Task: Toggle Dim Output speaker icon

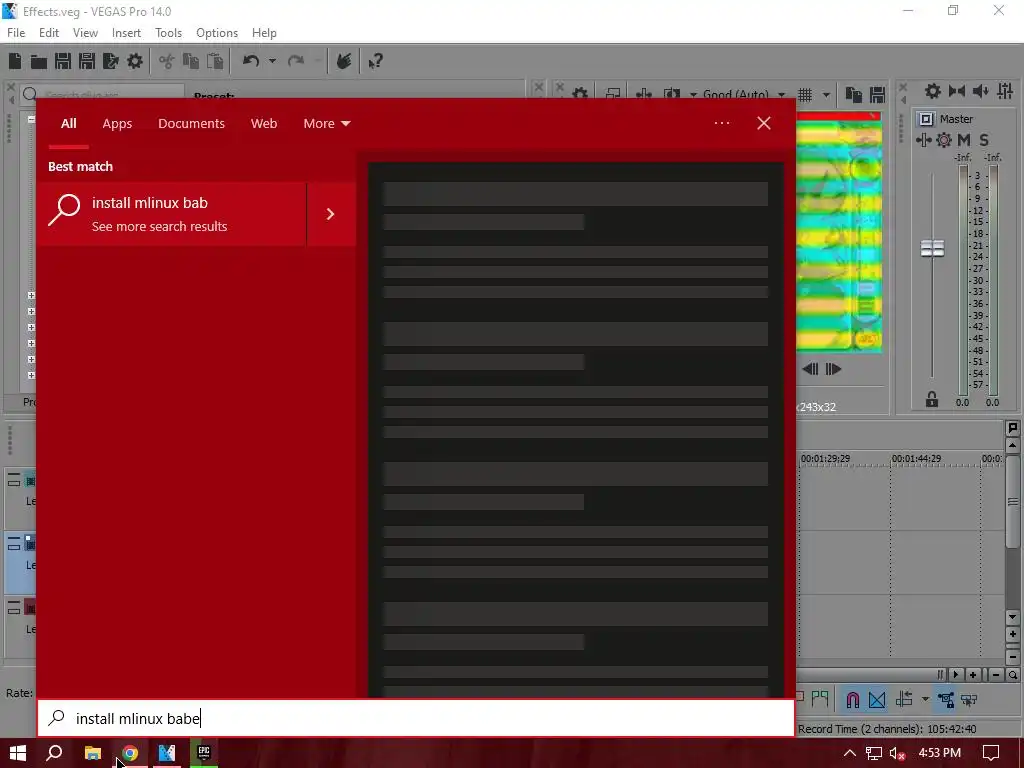Action: click(x=980, y=91)
